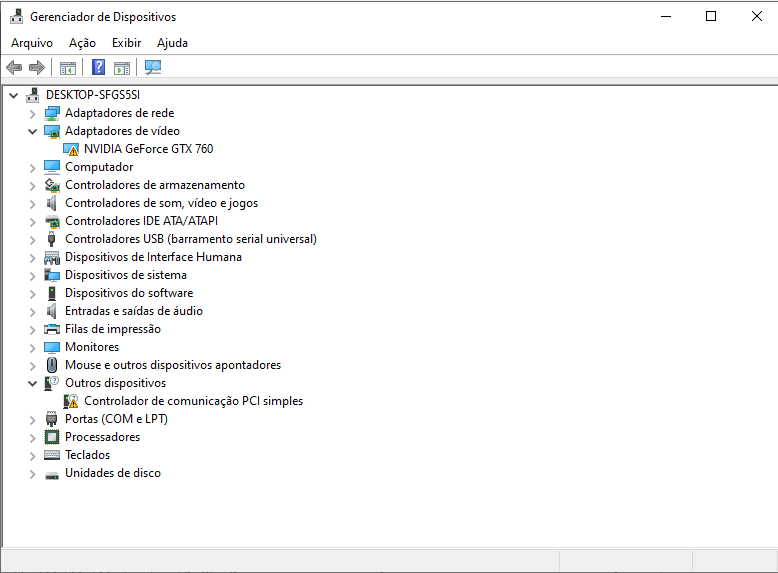Select the DESKTOP-SFGS5SI label
This screenshot has width=778, height=573.
coord(93,95)
